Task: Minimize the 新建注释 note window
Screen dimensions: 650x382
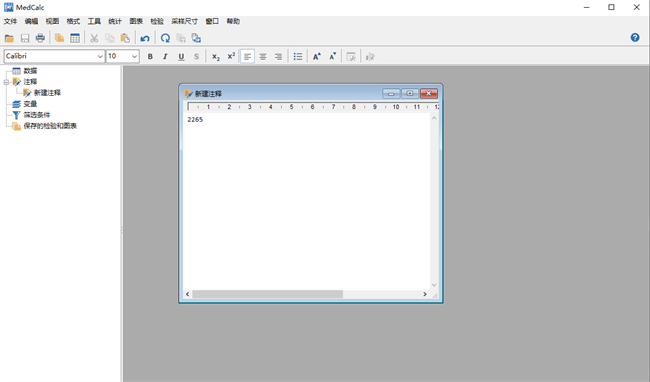Action: click(391, 94)
